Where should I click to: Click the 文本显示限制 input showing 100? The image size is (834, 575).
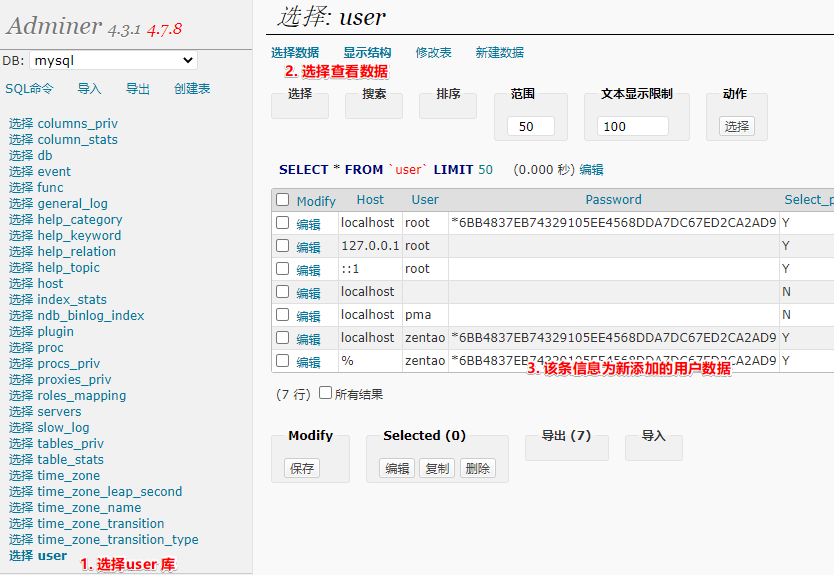coord(633,127)
